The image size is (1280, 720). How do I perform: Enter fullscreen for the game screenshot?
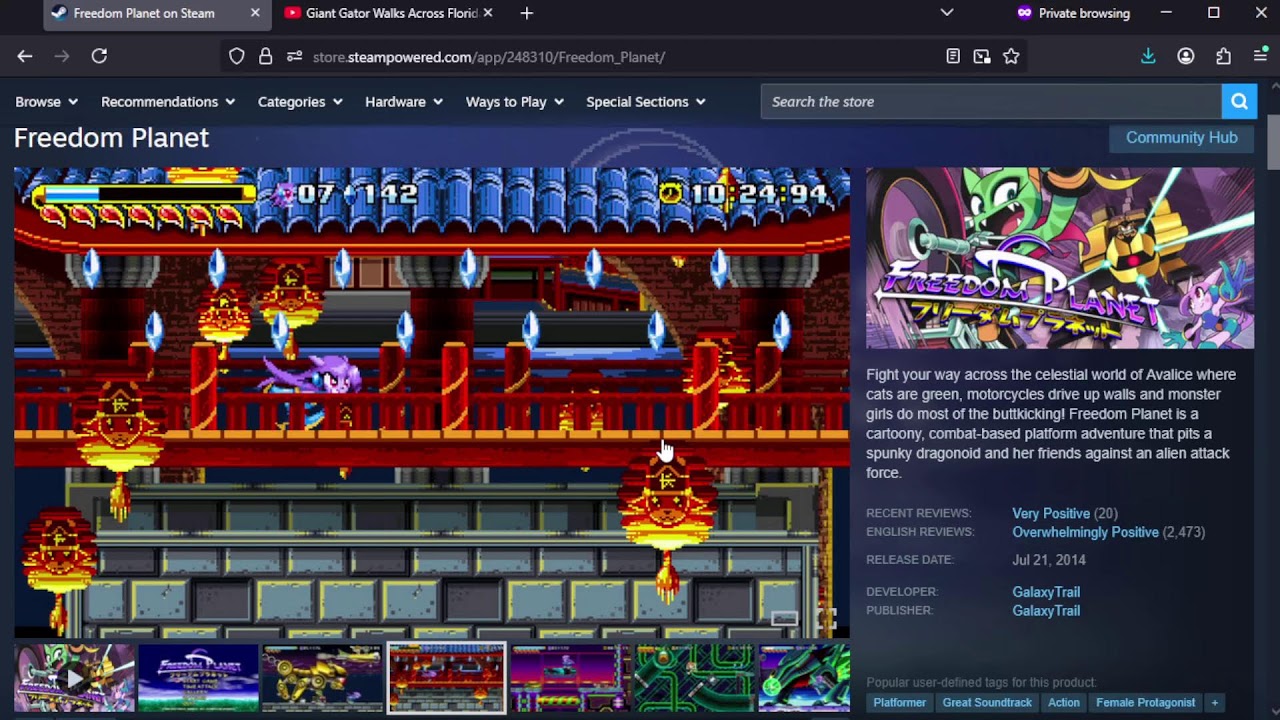pyautogui.click(x=827, y=618)
